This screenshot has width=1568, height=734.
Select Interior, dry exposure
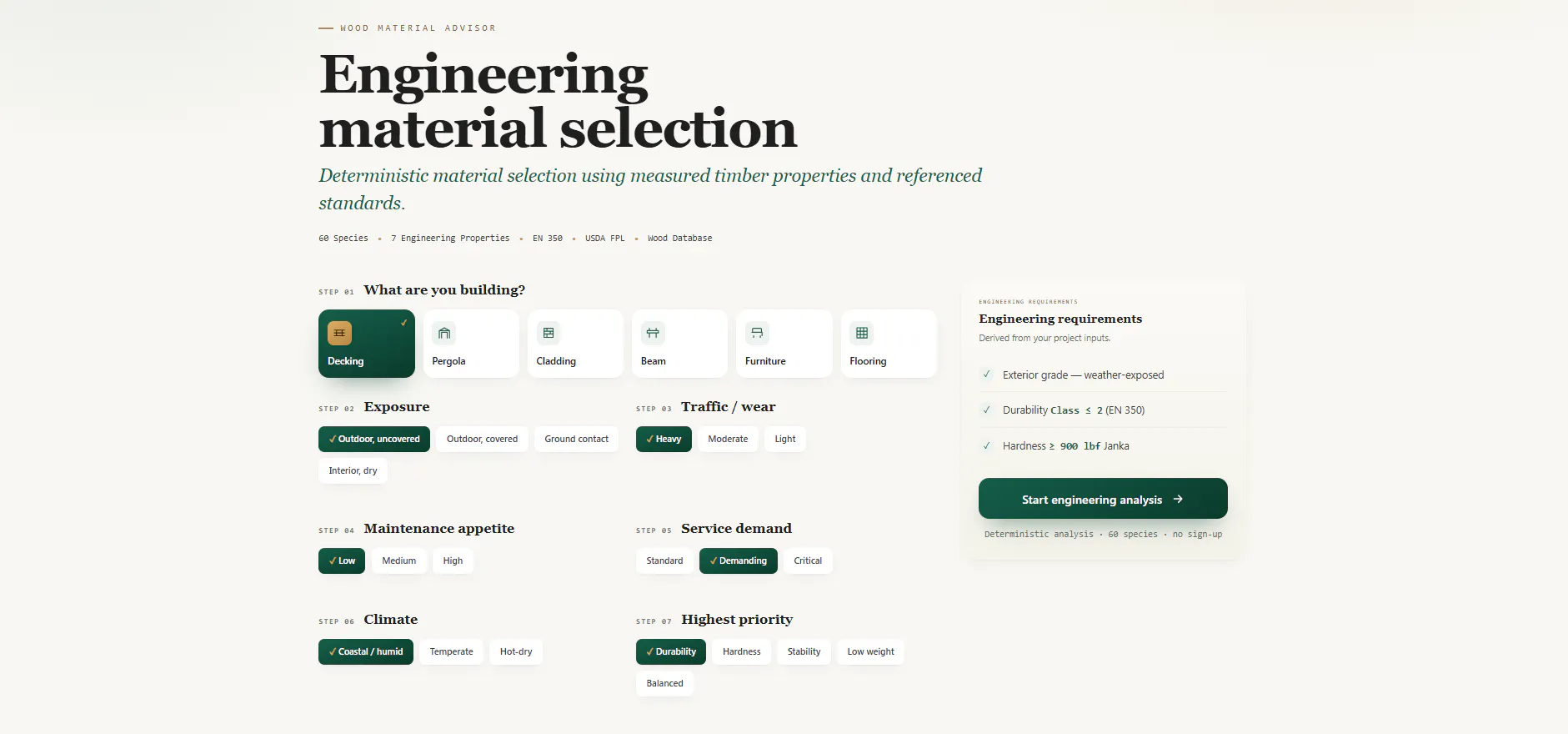pos(353,470)
